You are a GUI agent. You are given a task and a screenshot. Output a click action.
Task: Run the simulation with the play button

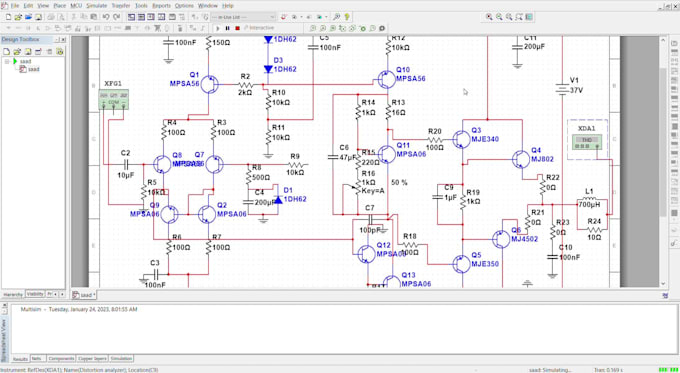coord(218,28)
